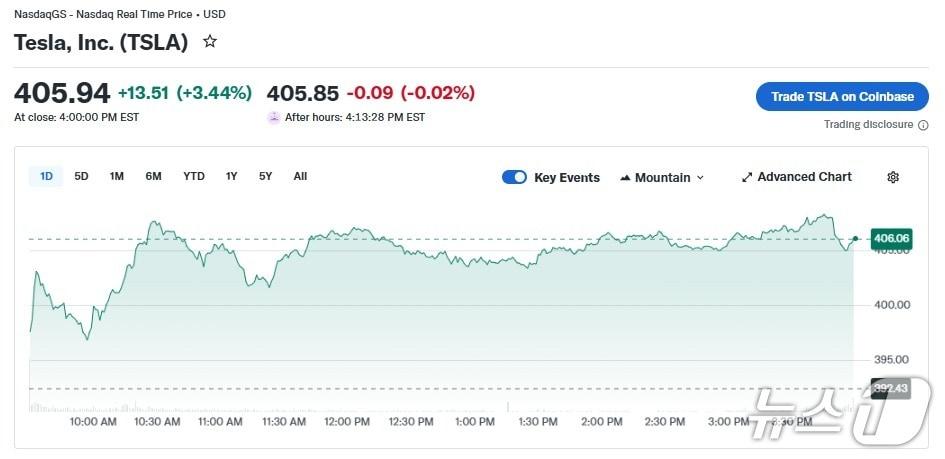View All time price history
945x459 pixels.
tap(300, 176)
